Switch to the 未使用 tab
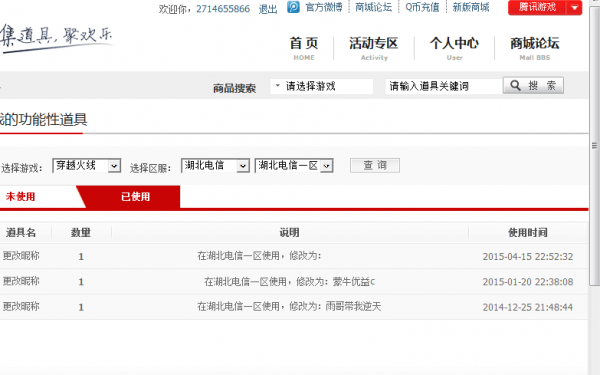The width and height of the screenshot is (600, 375). tap(21, 197)
